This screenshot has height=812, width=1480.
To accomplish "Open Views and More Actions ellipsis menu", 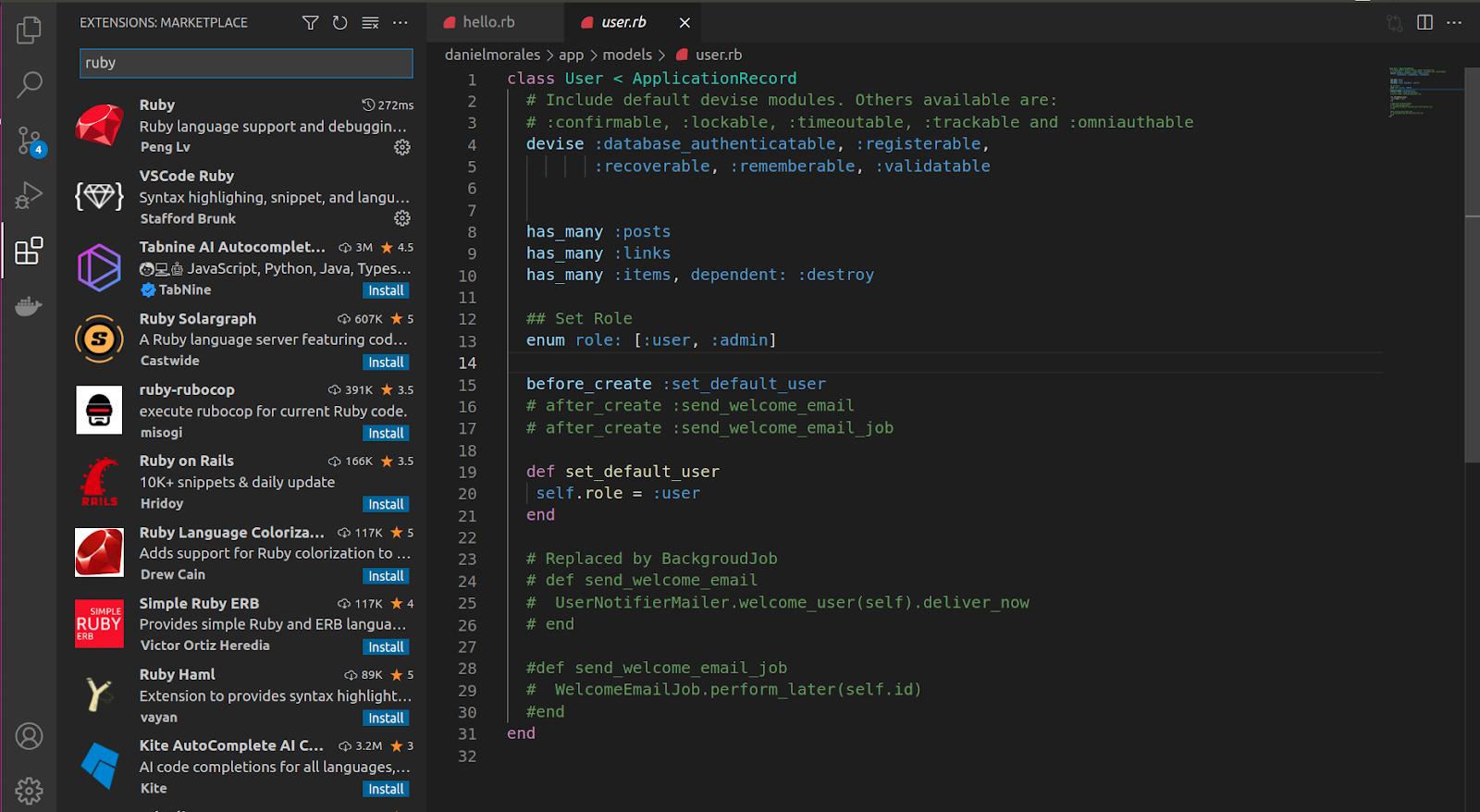I will pyautogui.click(x=401, y=23).
